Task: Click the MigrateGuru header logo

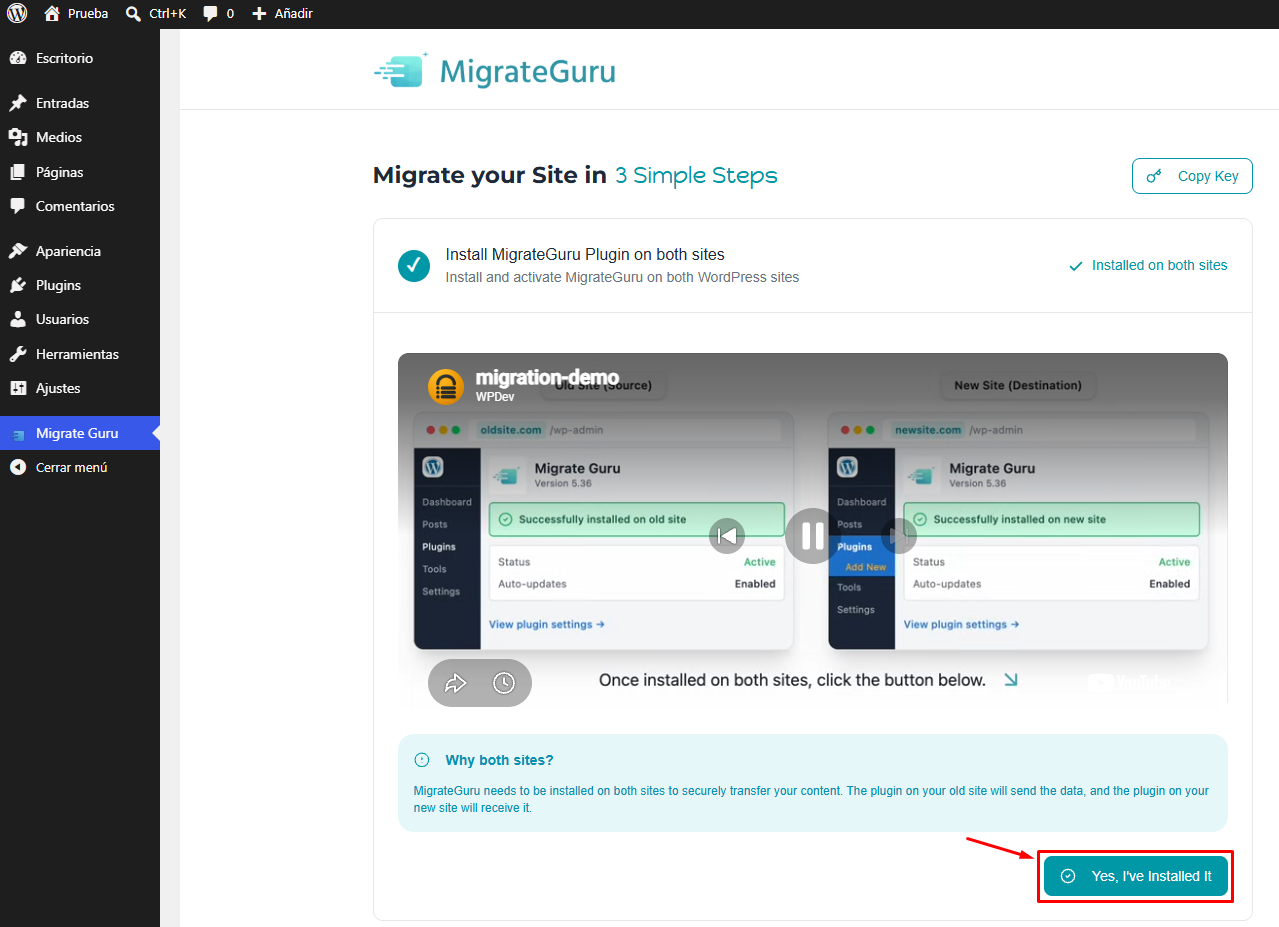Action: point(494,71)
